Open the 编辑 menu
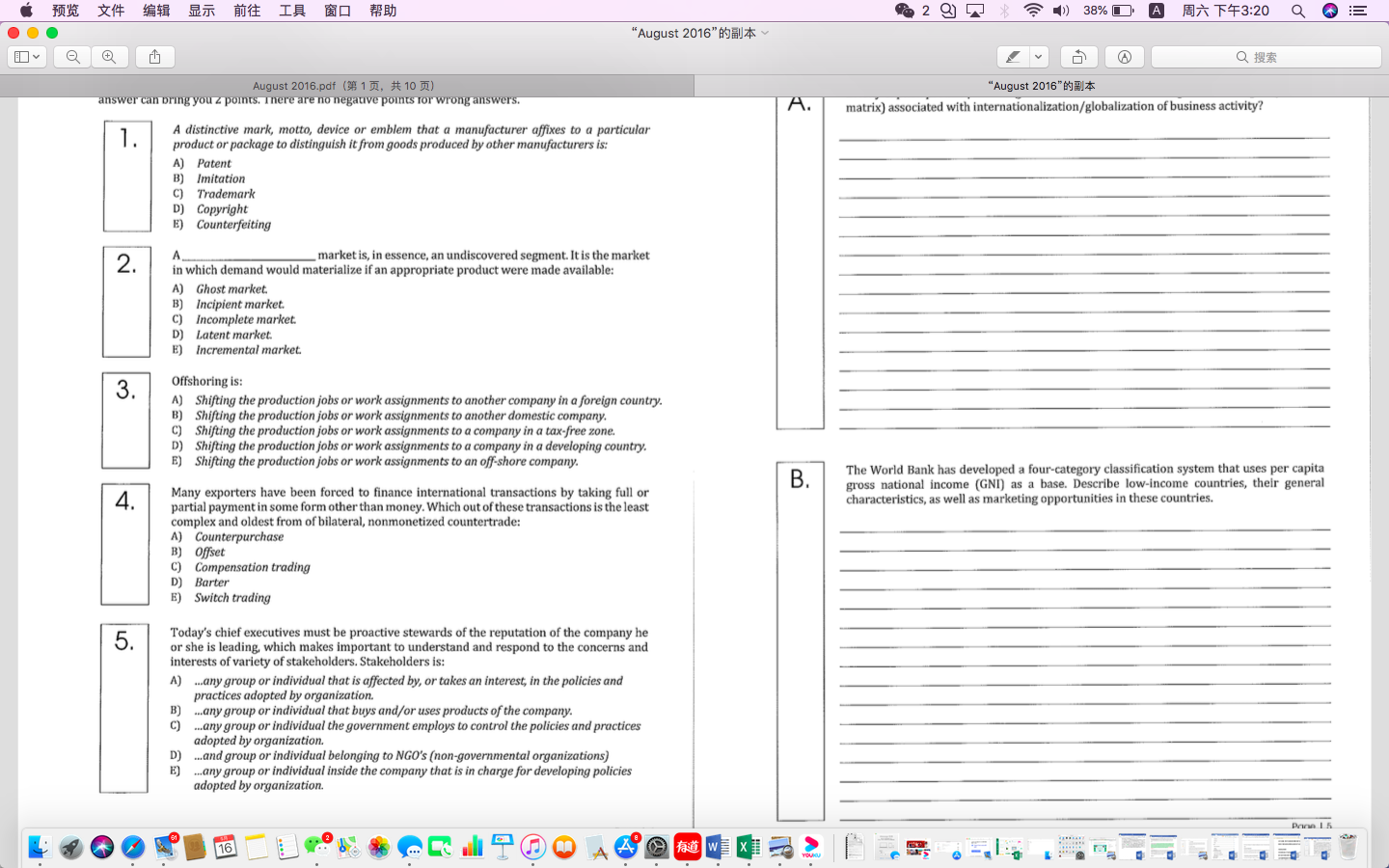This screenshot has height=868, width=1389. 156,11
